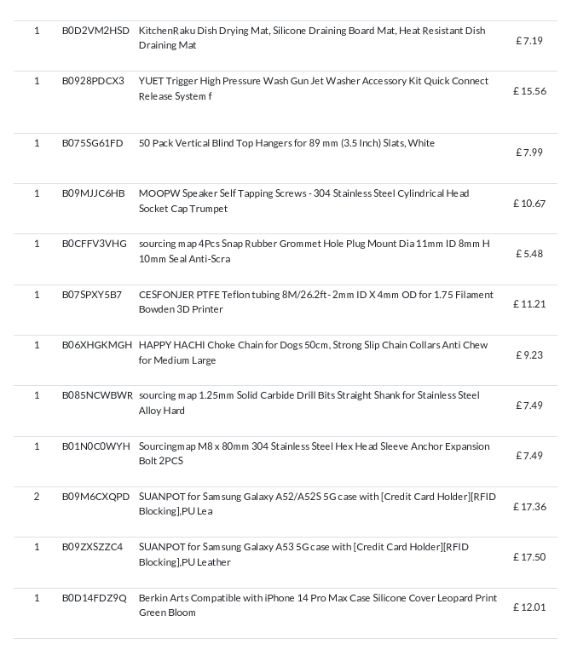Click the £15.56 price
Viewport: 566px width, 650px height.
pos(530,91)
